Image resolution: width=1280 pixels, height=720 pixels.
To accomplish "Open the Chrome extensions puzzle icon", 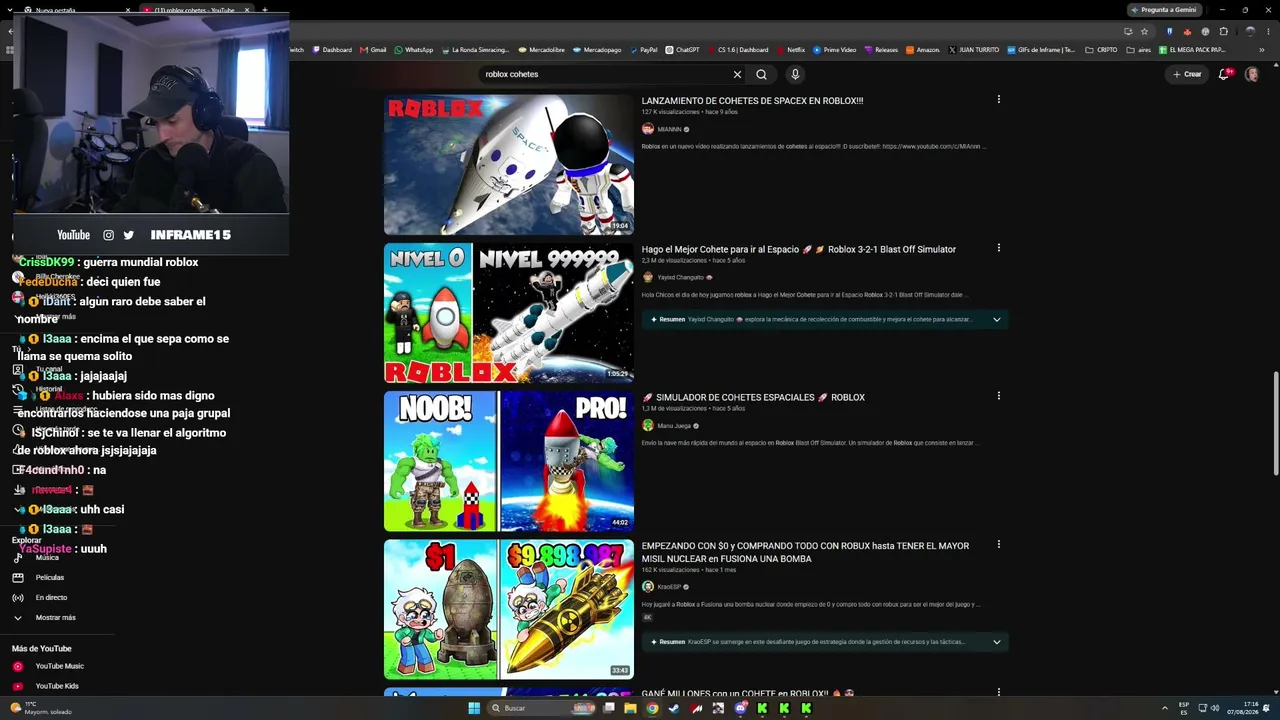I will [1223, 31].
